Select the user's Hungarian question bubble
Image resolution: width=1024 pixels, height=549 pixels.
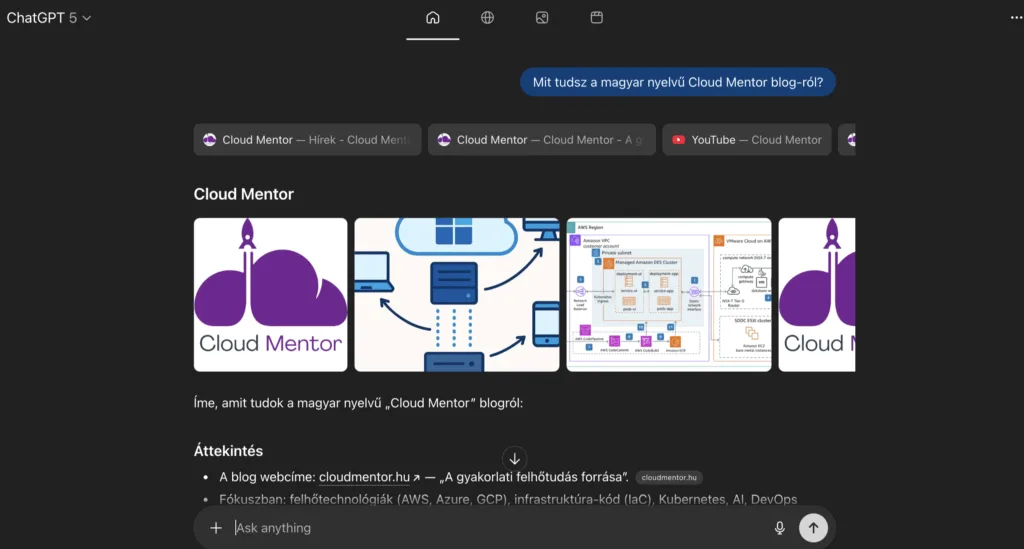(x=677, y=82)
